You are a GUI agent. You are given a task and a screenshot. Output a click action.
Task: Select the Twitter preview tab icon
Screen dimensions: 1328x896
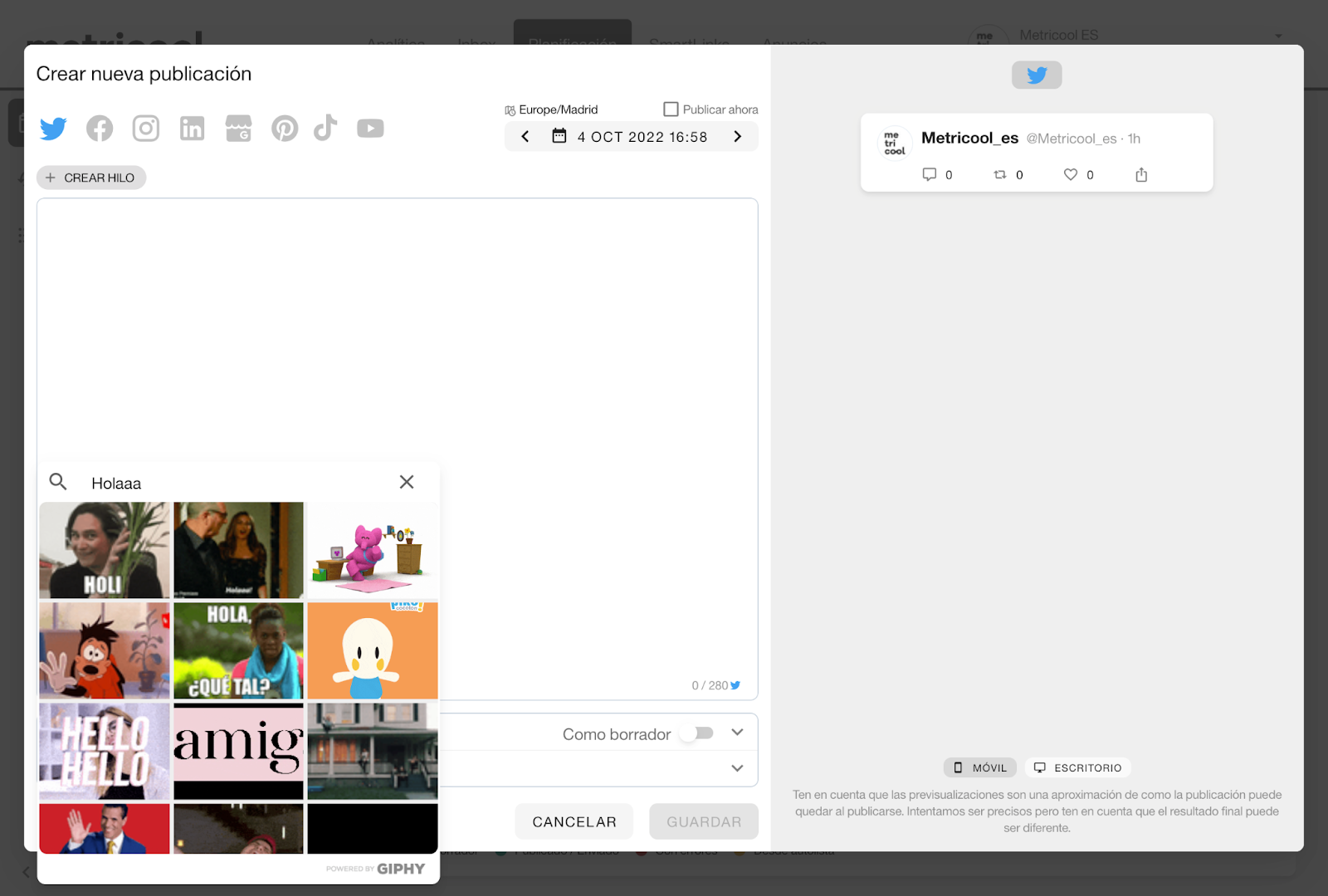click(1037, 75)
